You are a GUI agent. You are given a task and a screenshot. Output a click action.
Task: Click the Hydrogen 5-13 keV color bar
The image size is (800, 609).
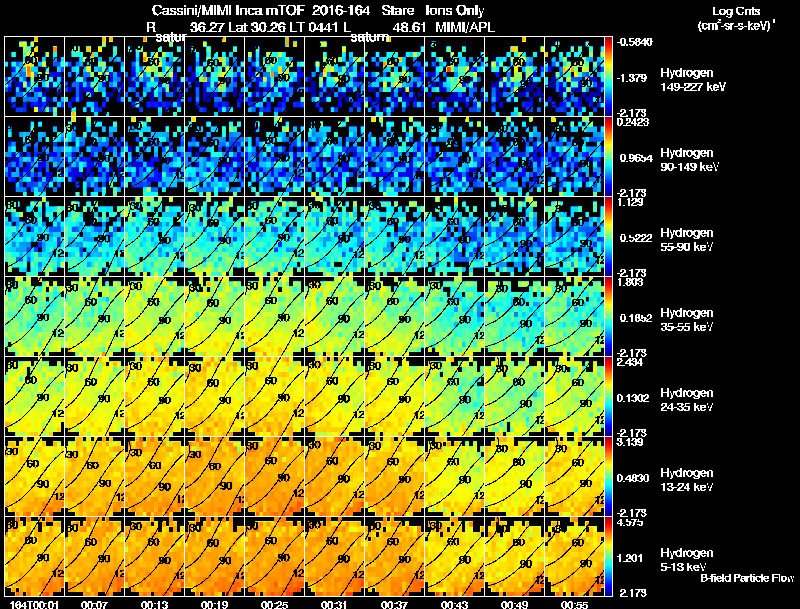coord(608,557)
